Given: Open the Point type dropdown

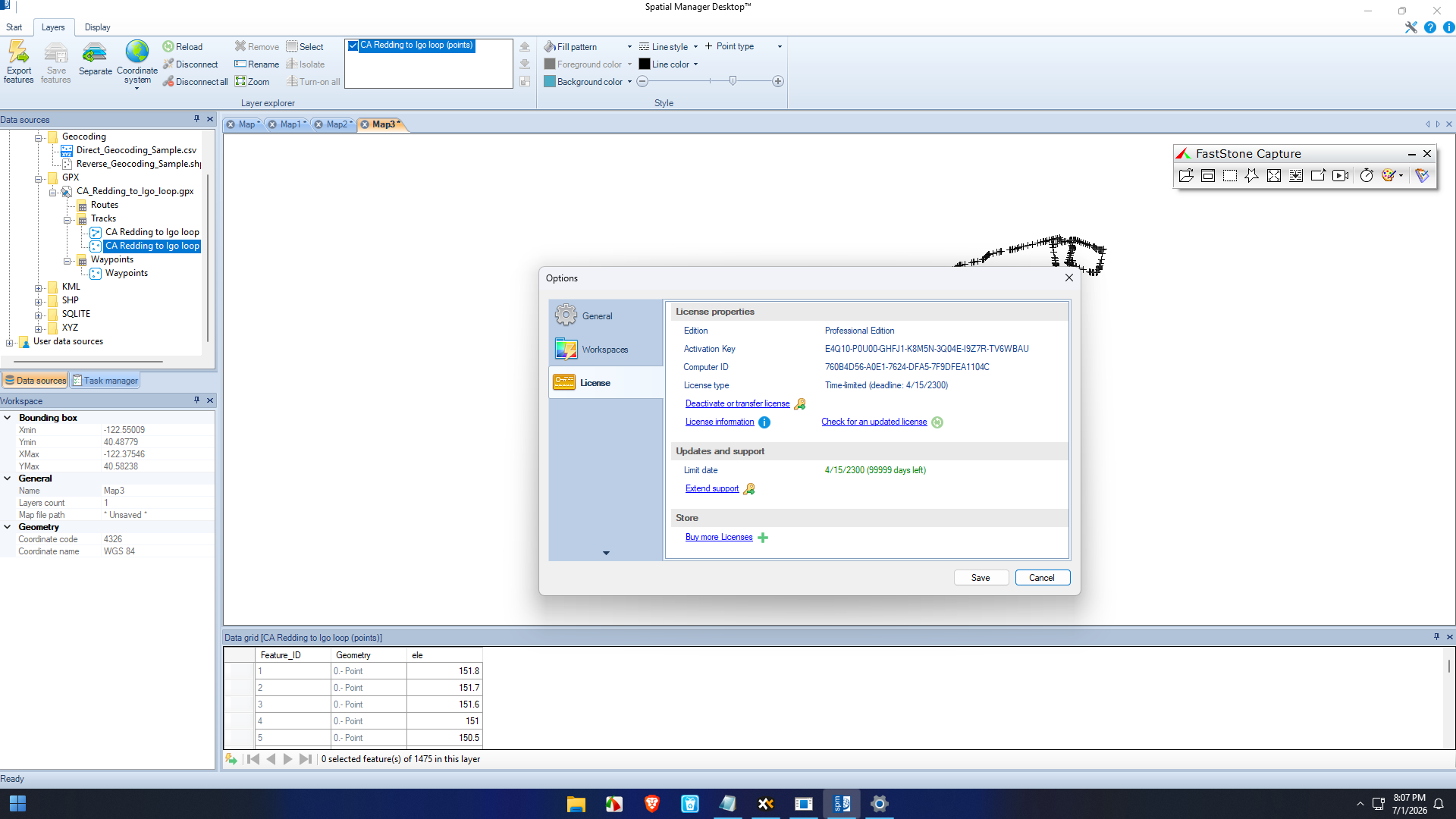Looking at the screenshot, I should click(x=780, y=47).
